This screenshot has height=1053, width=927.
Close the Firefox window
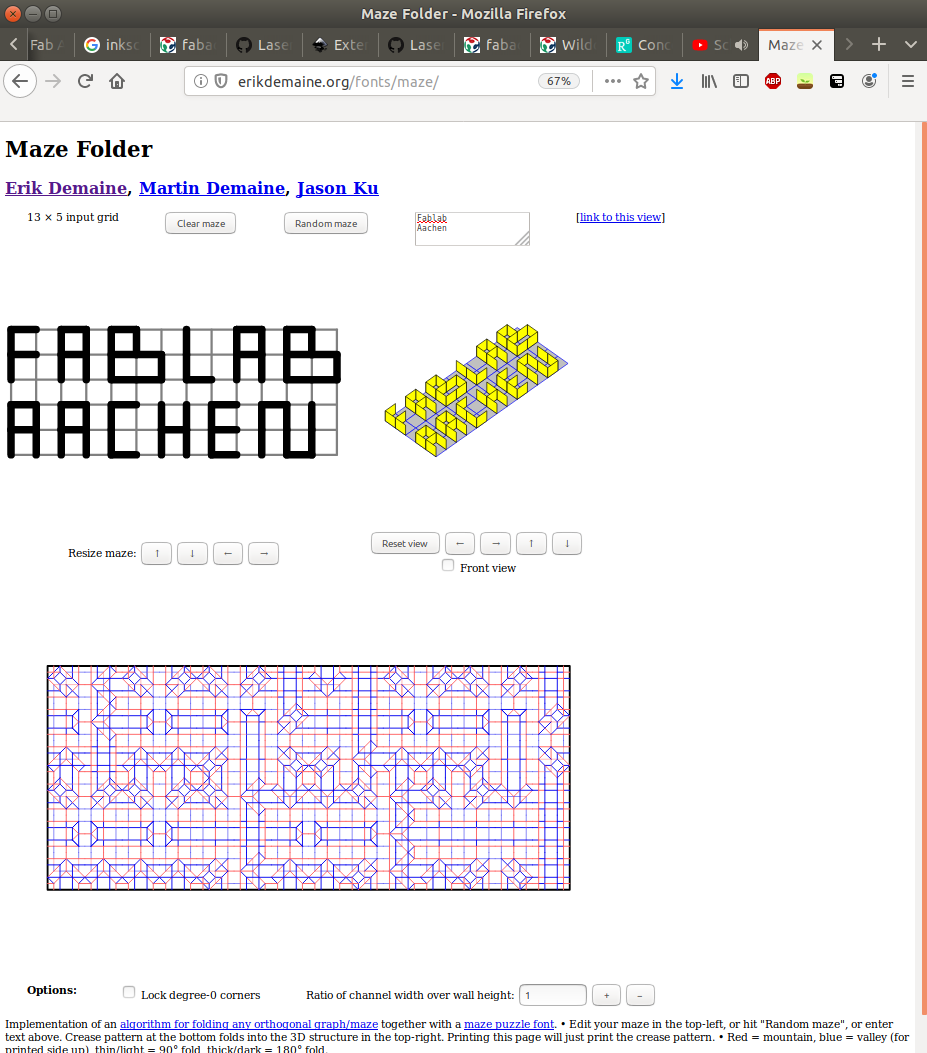click(x=13, y=13)
